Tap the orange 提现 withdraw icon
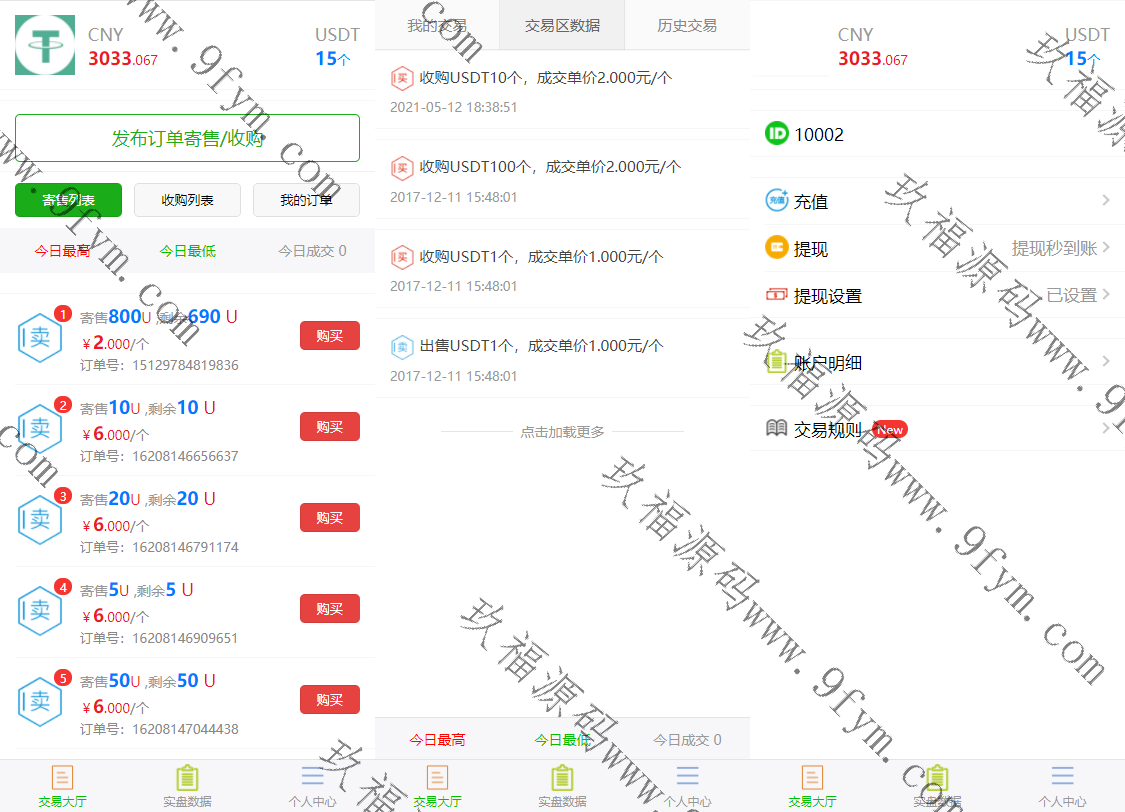Screen dimensions: 1125x812 (777, 248)
